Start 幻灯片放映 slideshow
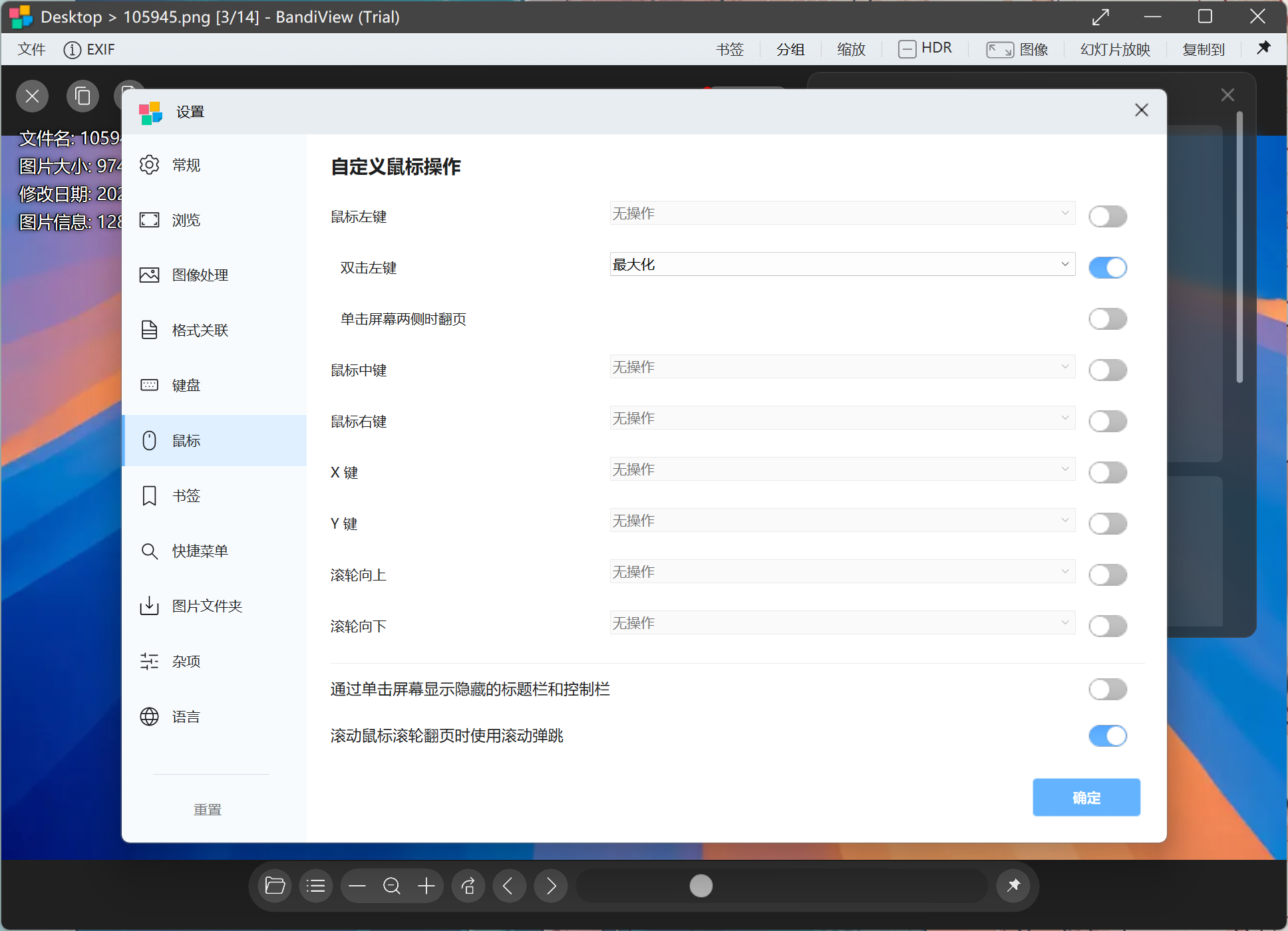 (x=1115, y=50)
